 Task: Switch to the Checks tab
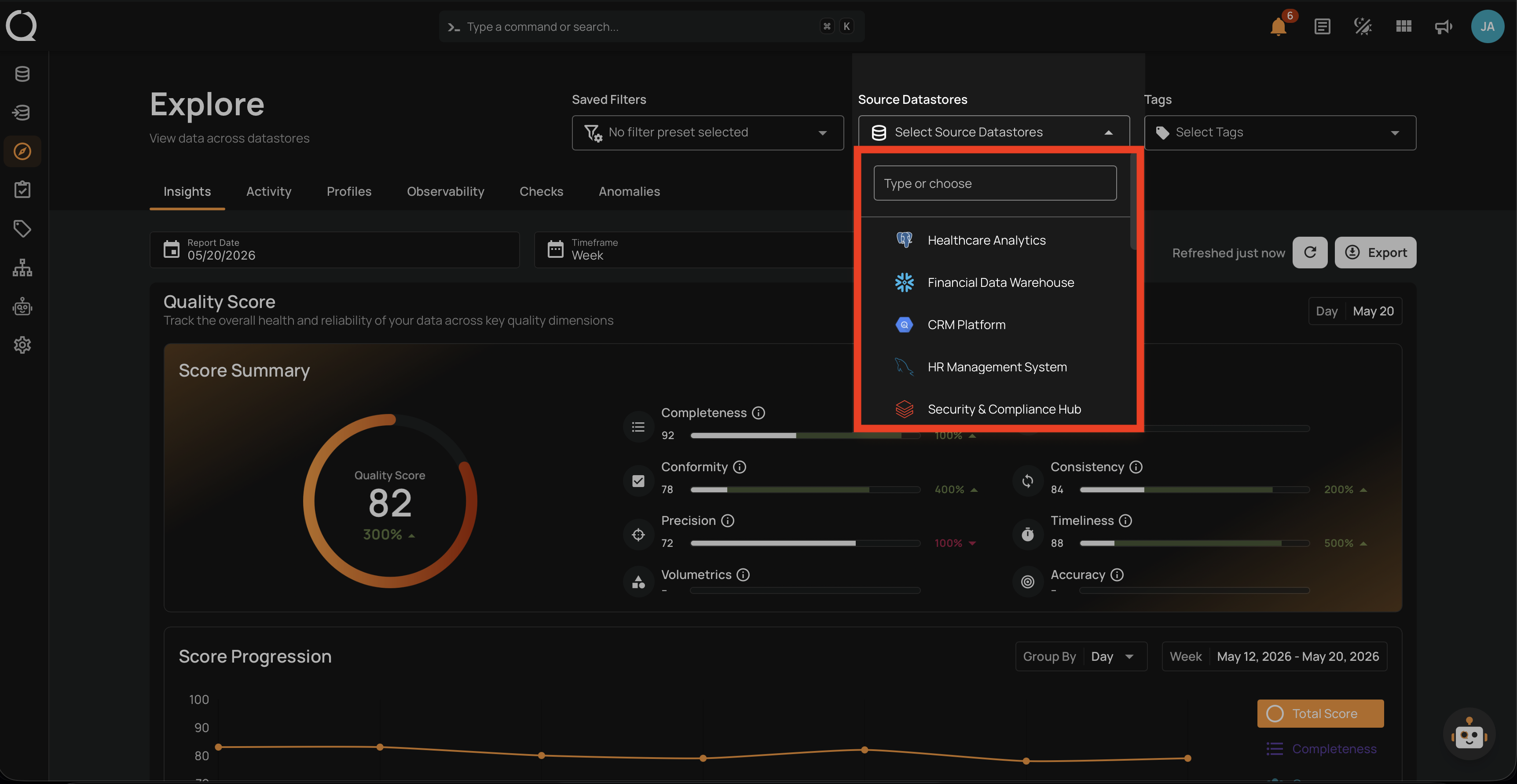541,192
